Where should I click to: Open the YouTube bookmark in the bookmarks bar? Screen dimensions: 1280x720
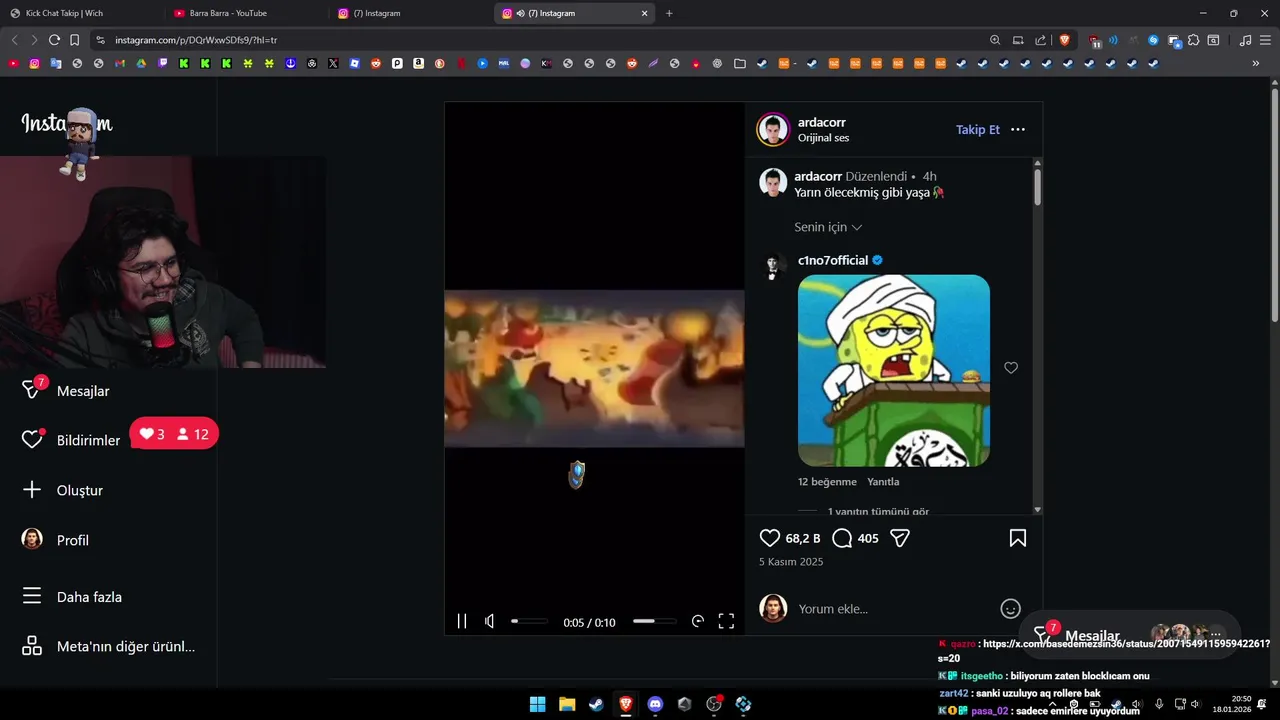(13, 63)
